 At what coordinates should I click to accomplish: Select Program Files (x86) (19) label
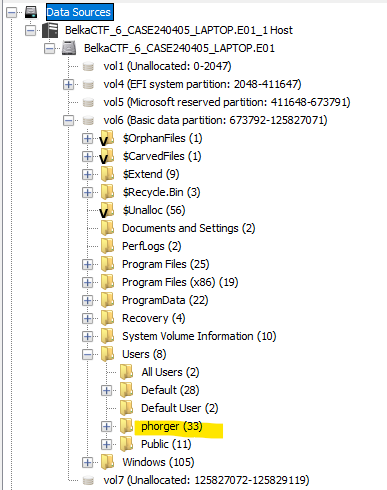tap(180, 282)
